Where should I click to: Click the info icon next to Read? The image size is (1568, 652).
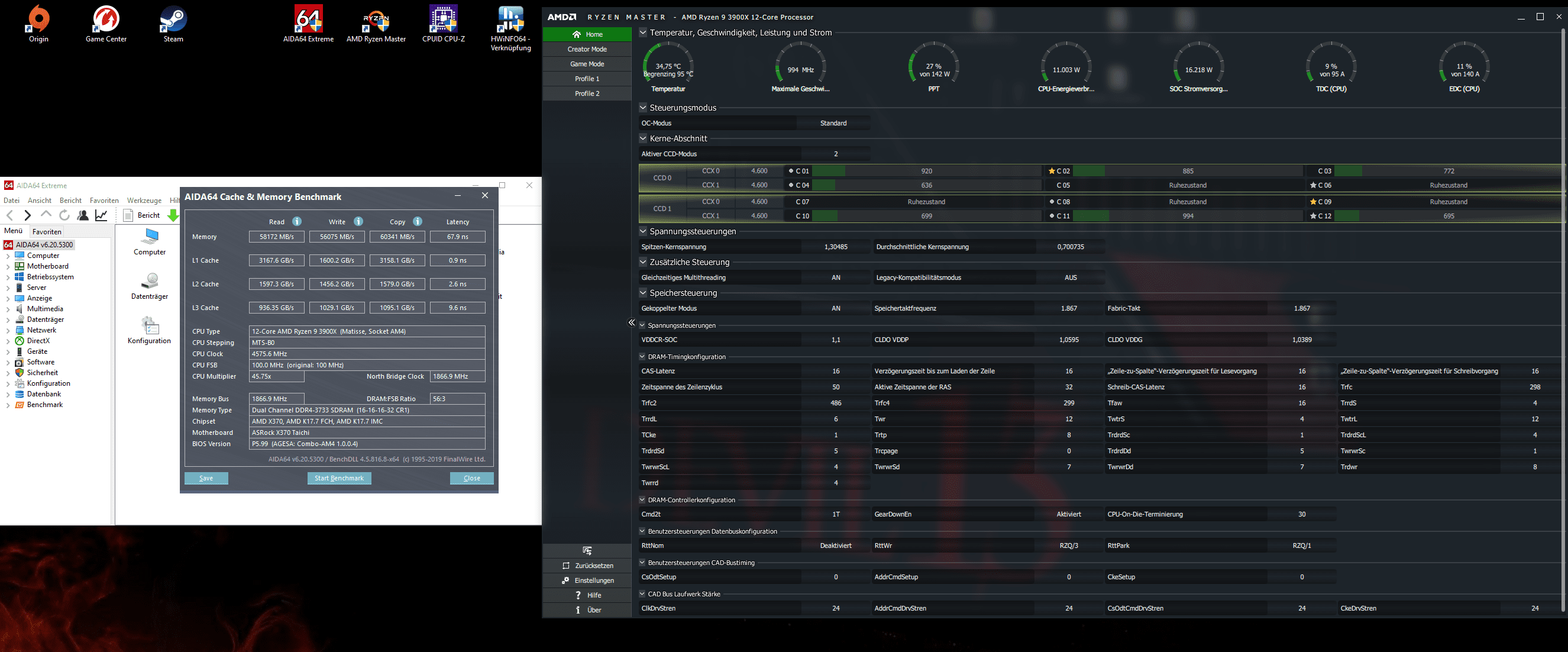point(296,222)
